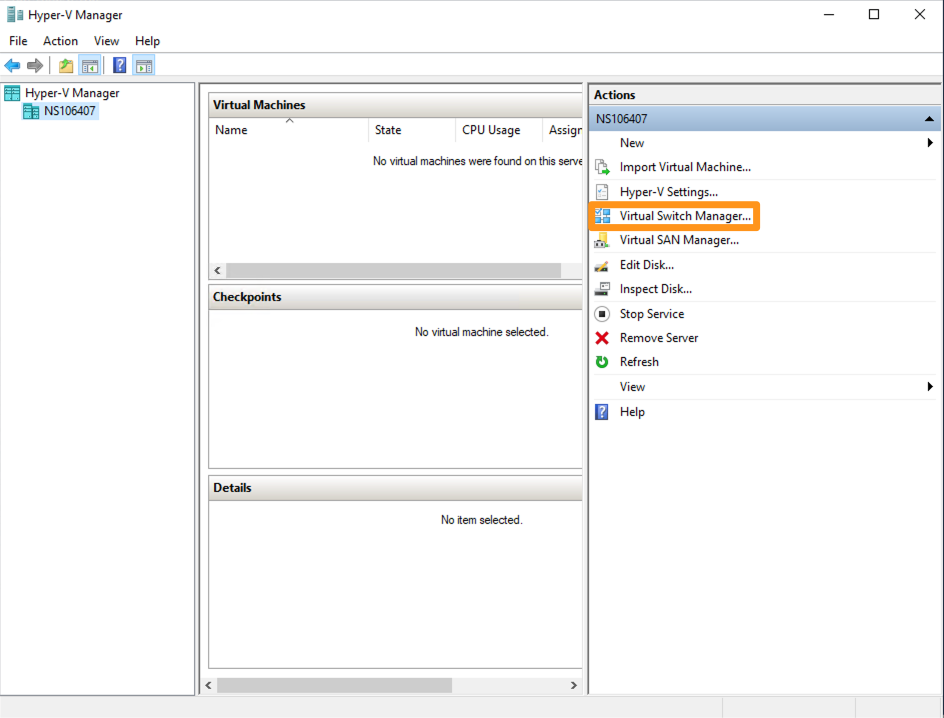Viewport: 944px width, 718px height.
Task: Open Import Virtual Machine wizard
Action: [x=685, y=167]
